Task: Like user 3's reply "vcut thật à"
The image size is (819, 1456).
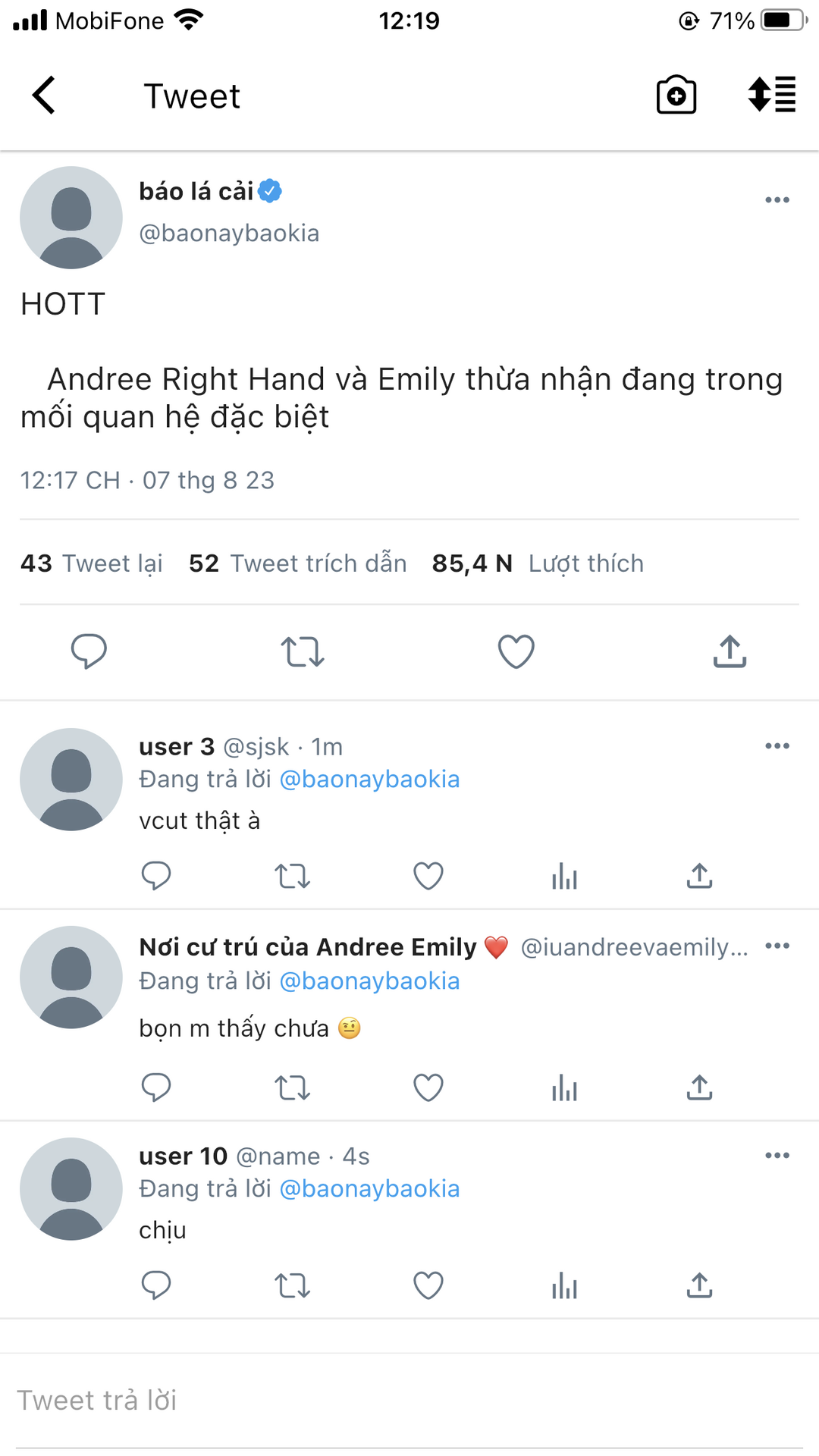Action: (x=428, y=876)
